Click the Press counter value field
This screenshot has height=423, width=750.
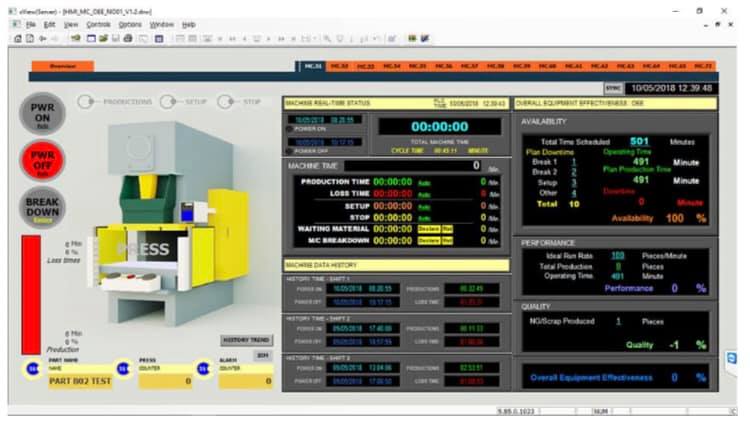click(x=165, y=381)
